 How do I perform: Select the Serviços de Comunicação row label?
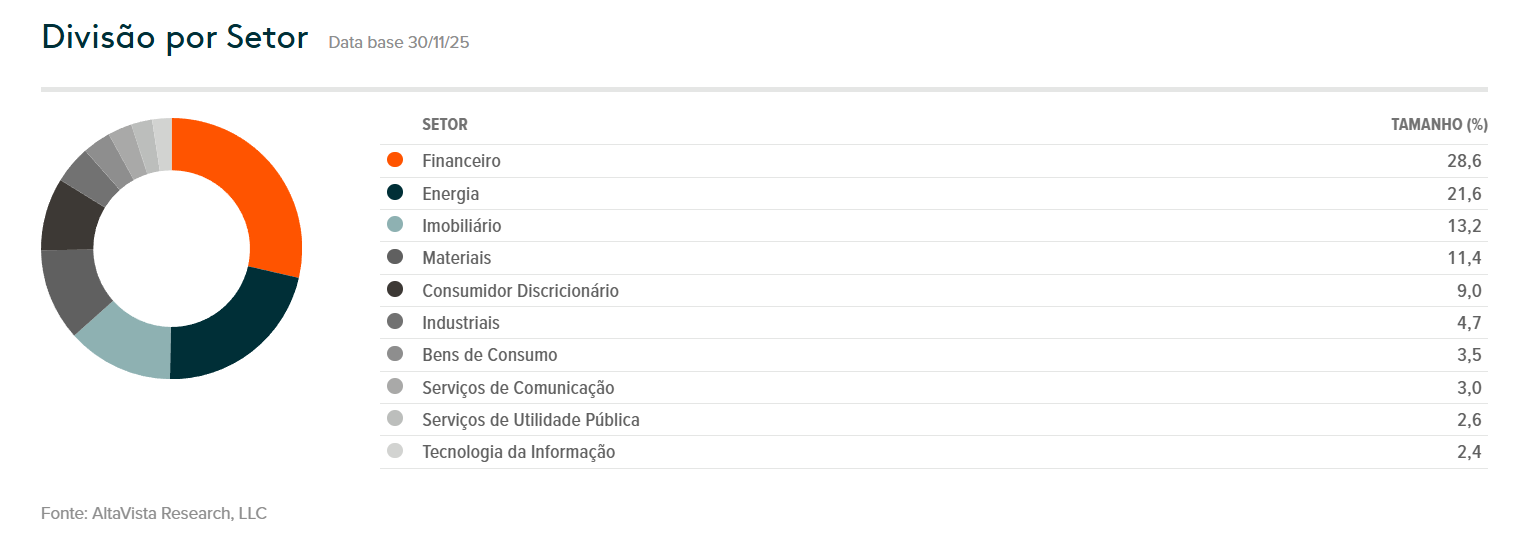click(x=518, y=387)
